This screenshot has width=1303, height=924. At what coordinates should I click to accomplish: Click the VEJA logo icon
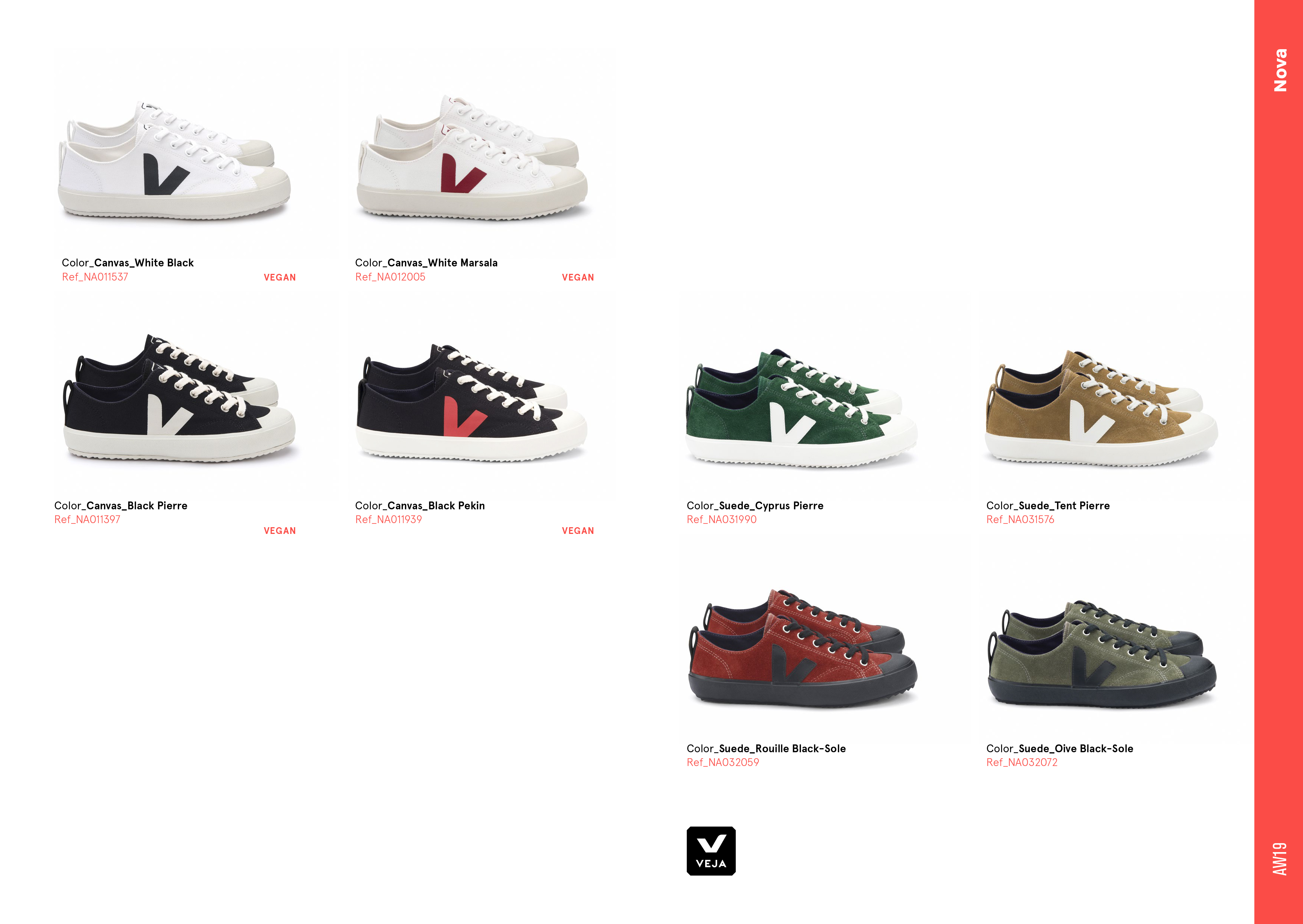(711, 851)
